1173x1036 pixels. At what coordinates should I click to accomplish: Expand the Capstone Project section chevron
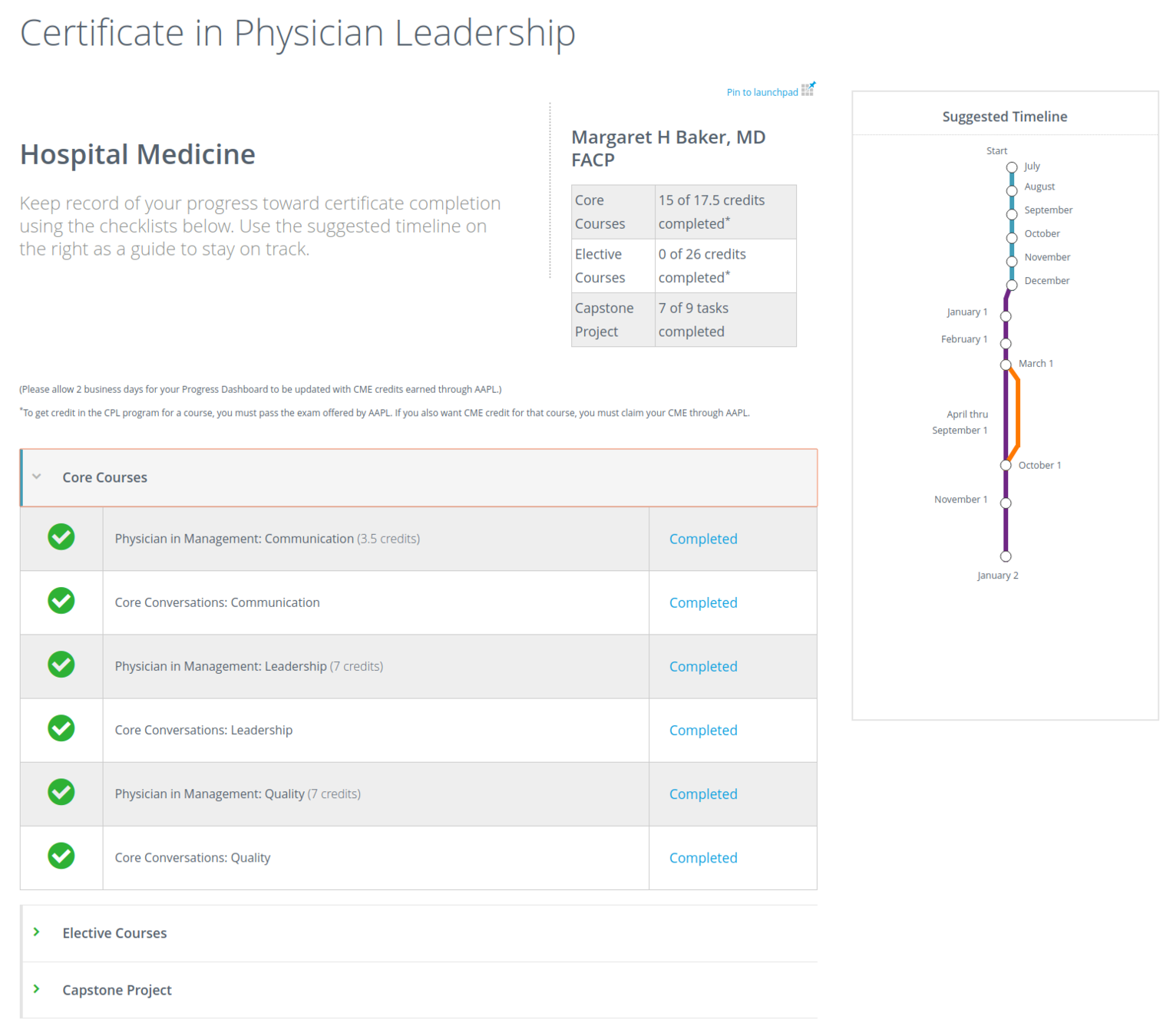[36, 988]
